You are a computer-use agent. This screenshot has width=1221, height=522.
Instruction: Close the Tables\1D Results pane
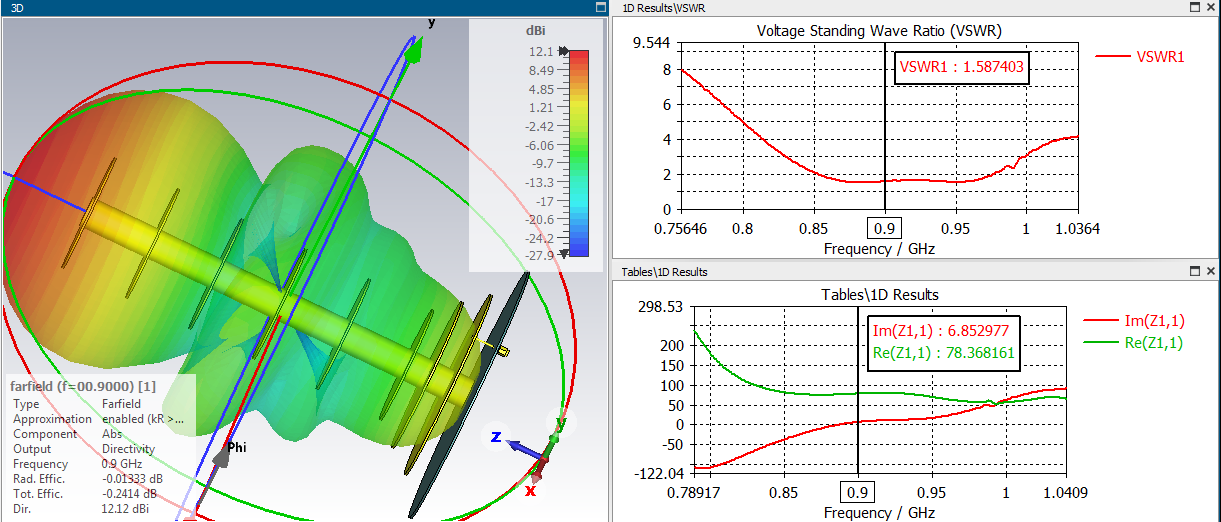coord(1211,272)
